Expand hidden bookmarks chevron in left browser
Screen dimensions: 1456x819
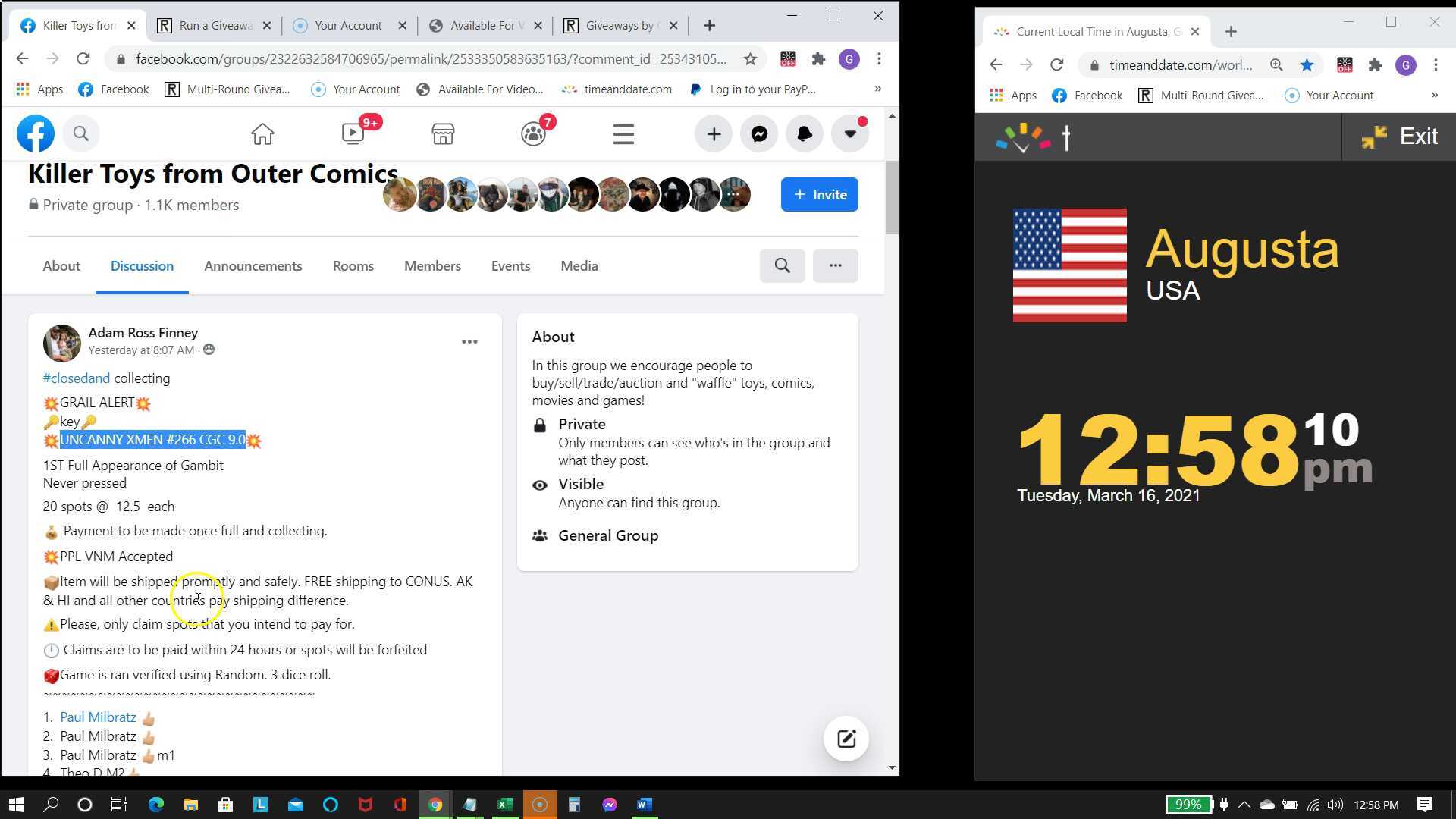click(x=877, y=89)
